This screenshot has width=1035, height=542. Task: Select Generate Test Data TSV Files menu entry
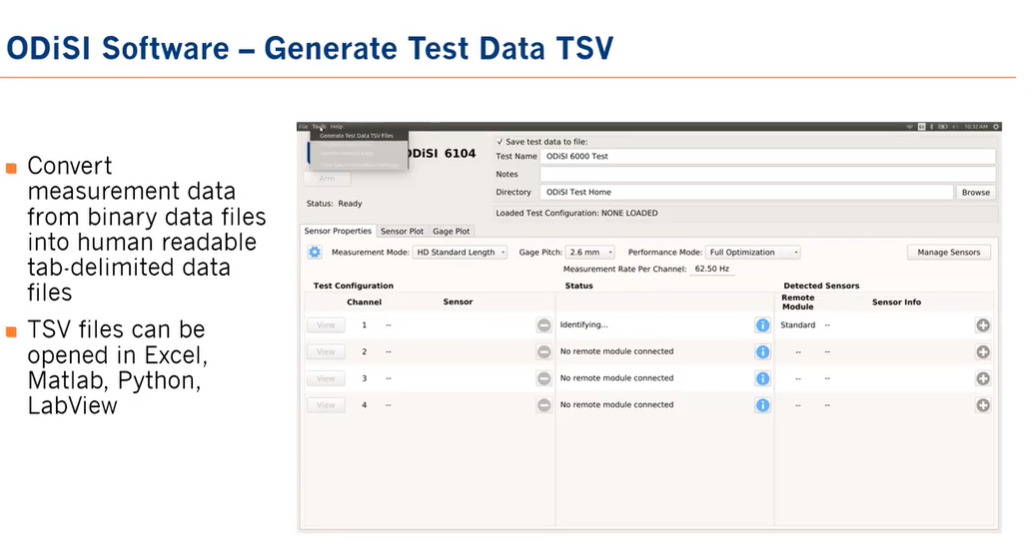coord(356,135)
